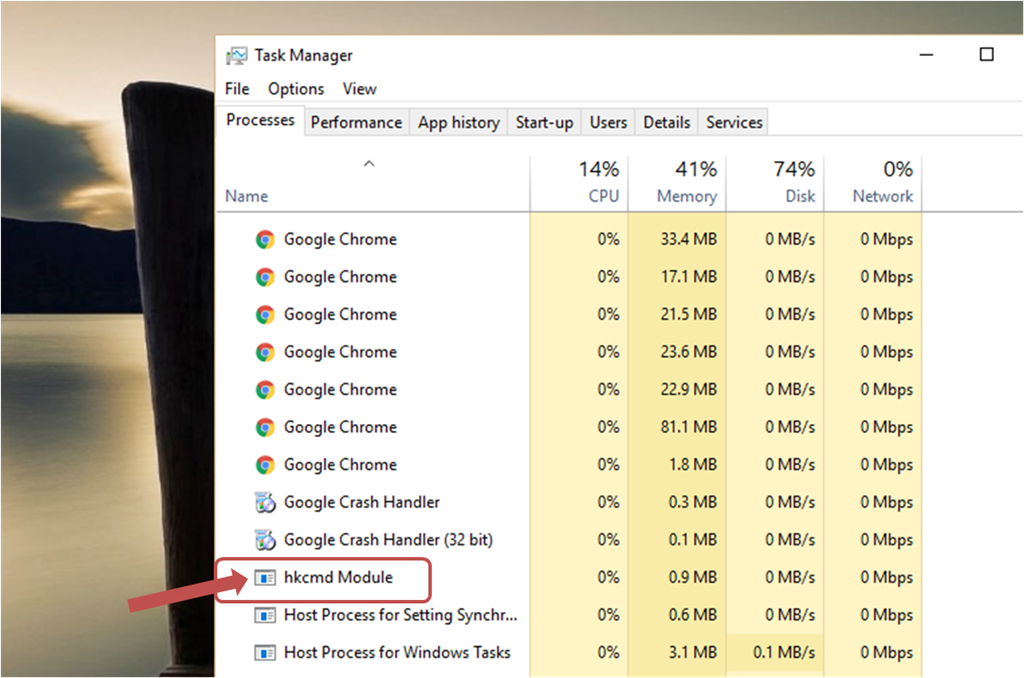Sort processes by the Name column header

[247, 197]
